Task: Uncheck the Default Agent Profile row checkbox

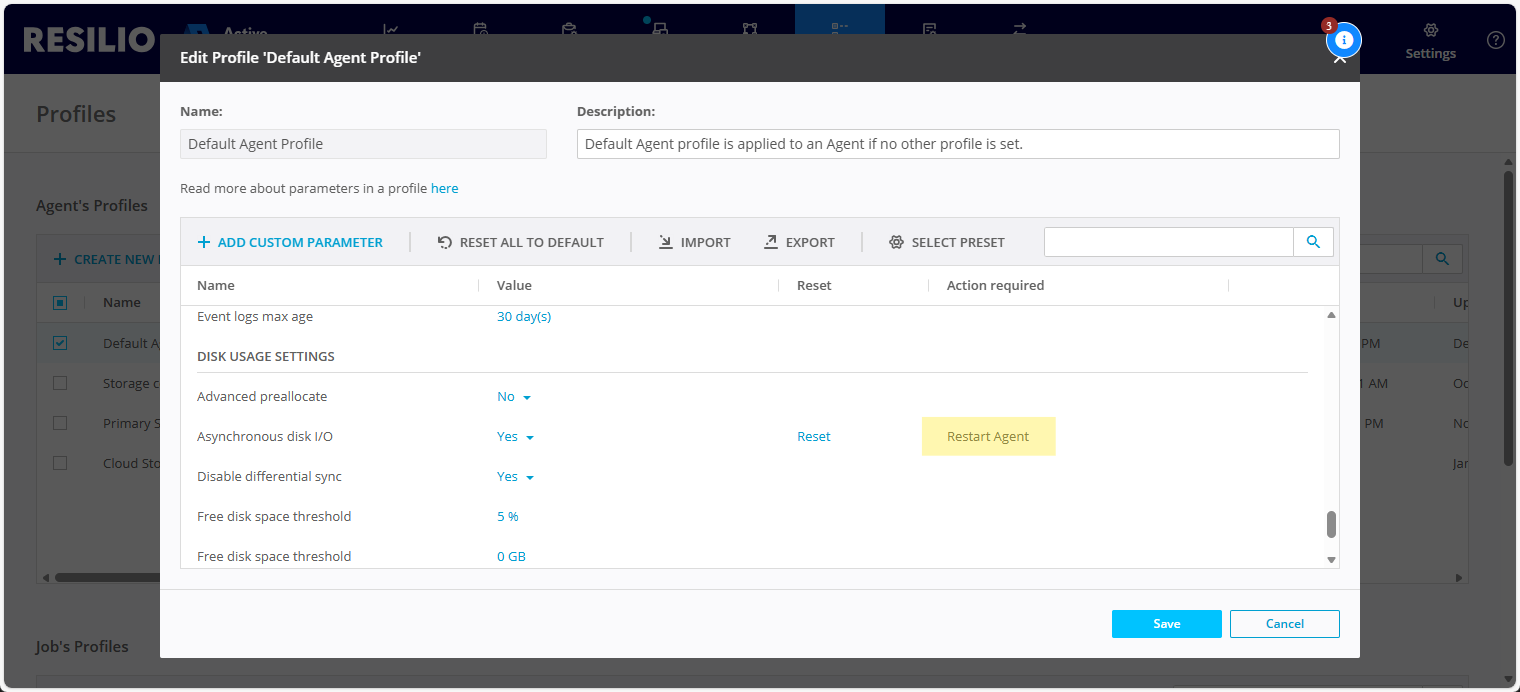Action: click(x=60, y=343)
